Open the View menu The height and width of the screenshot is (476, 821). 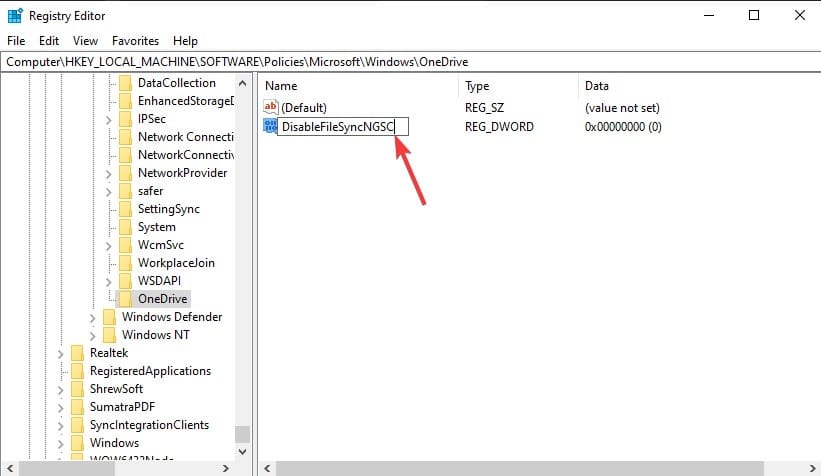pyautogui.click(x=85, y=41)
